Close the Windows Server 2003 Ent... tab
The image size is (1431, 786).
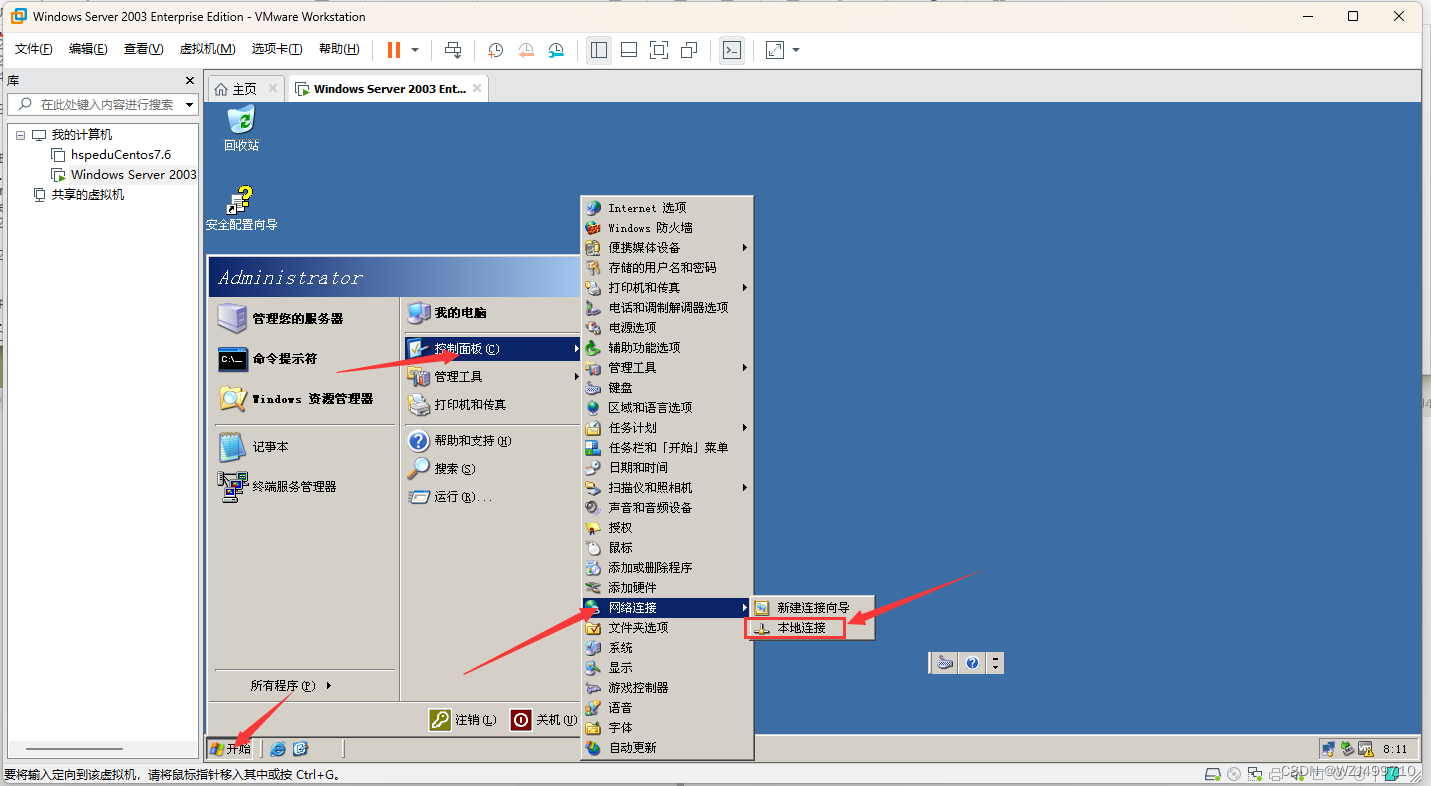pos(477,88)
